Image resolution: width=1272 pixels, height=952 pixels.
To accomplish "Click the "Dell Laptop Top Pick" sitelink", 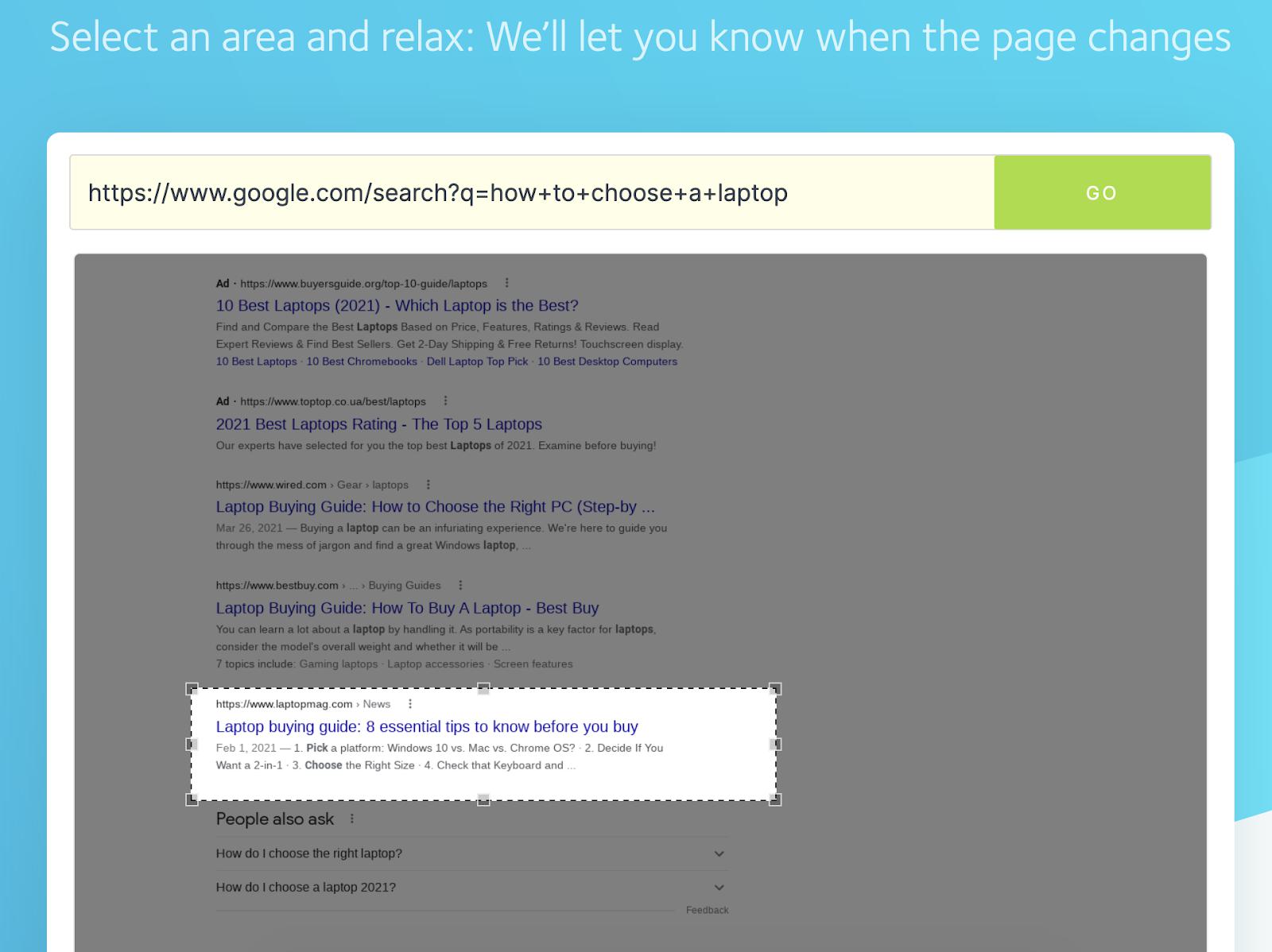I will click(x=477, y=362).
